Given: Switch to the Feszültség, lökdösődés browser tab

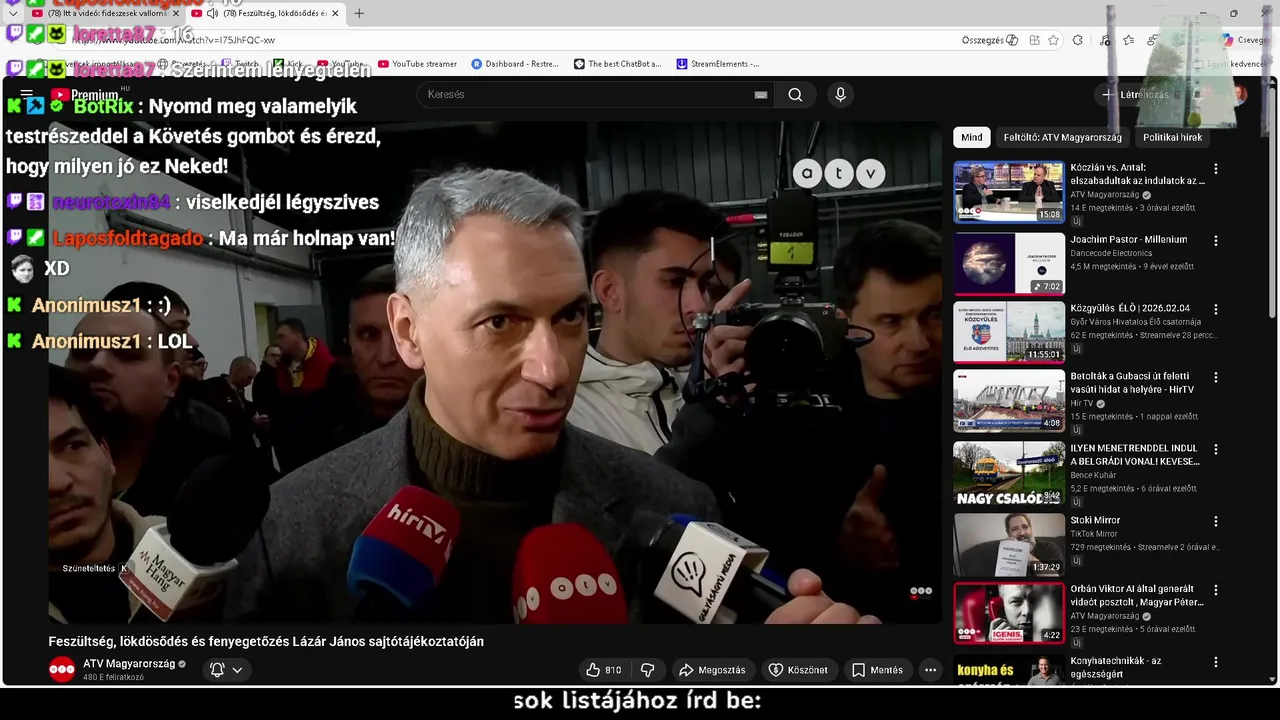Looking at the screenshot, I should click(266, 13).
